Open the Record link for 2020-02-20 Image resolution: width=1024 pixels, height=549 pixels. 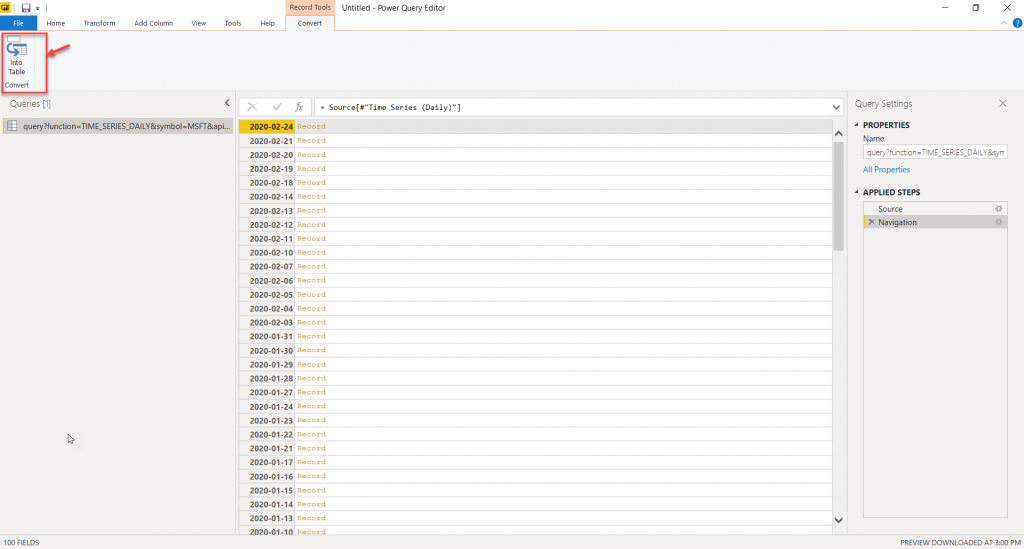[x=311, y=155]
